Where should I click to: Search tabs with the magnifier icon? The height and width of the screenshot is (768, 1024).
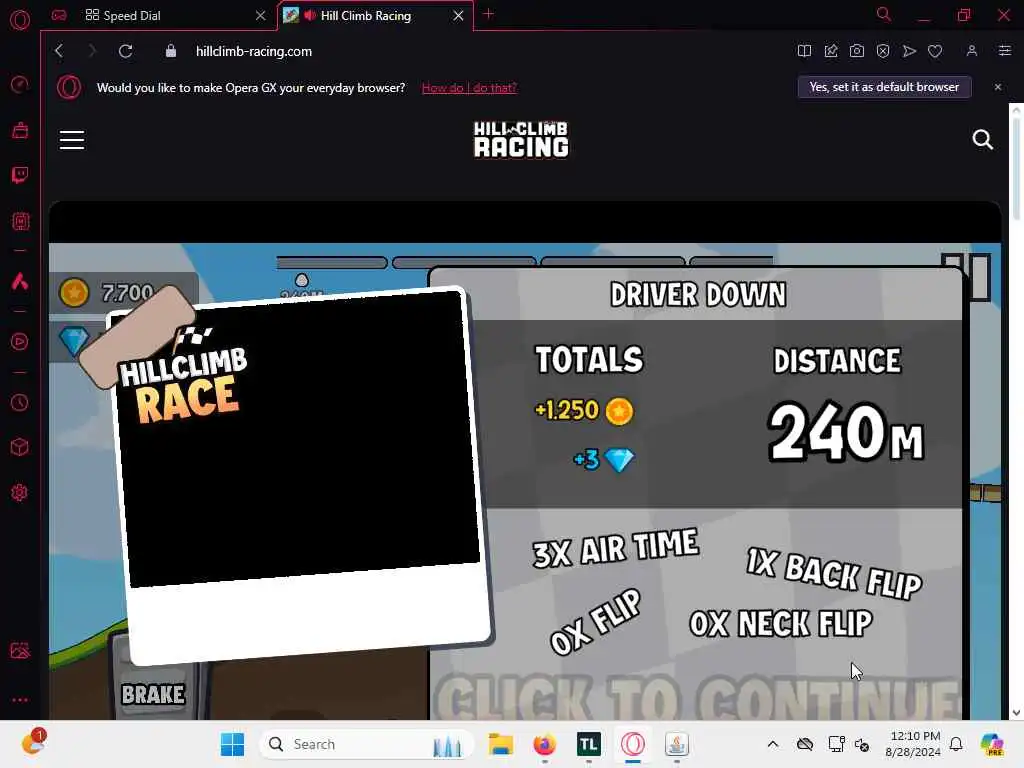tap(884, 14)
